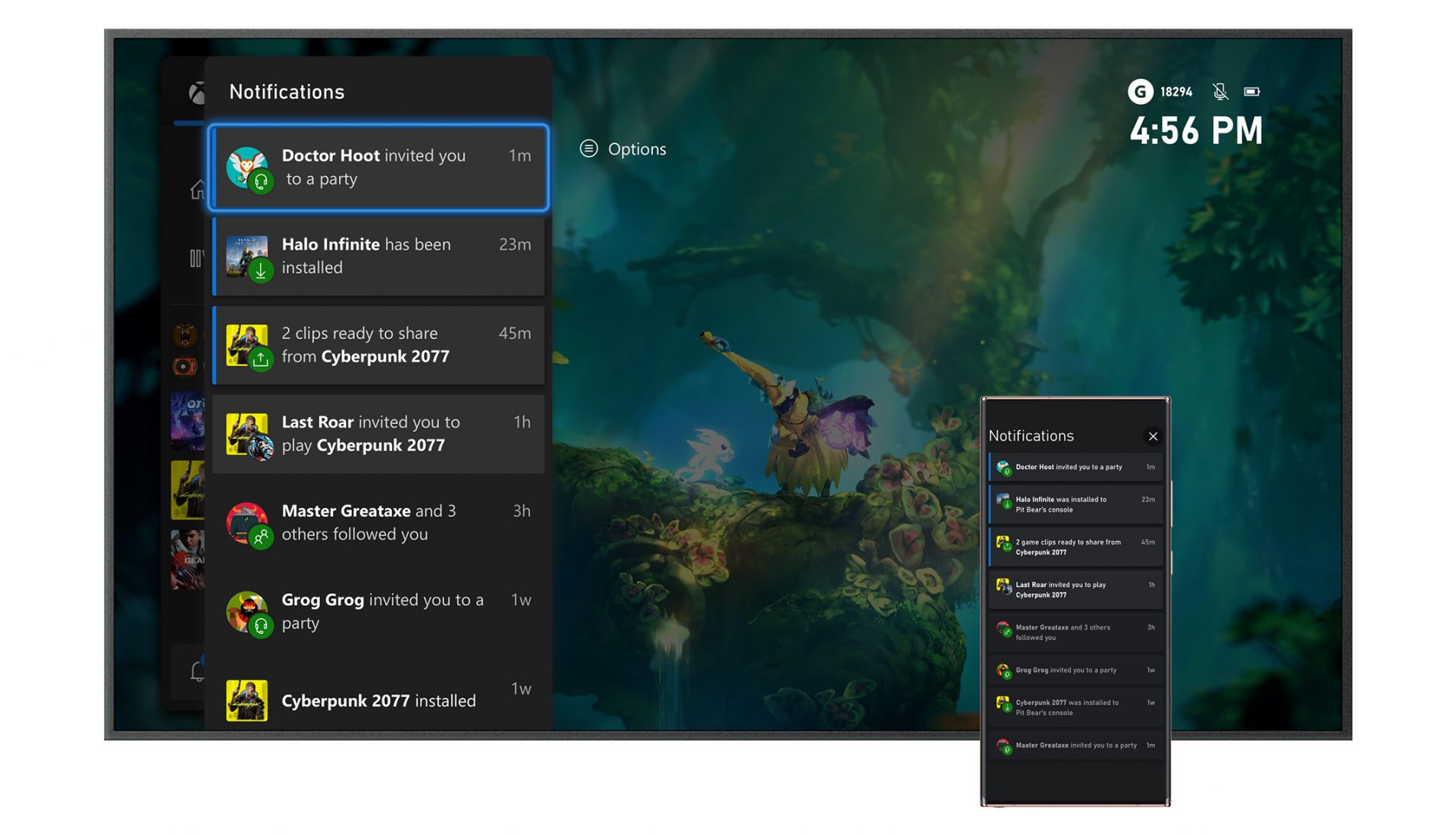
Task: Select Grog Grog invited you to a party
Action: point(378,611)
